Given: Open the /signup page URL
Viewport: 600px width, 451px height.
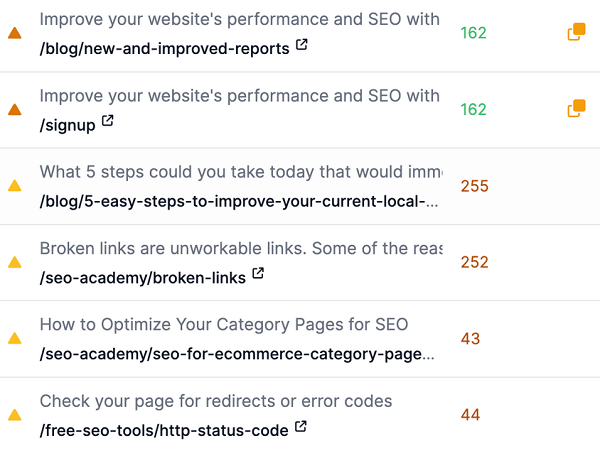Looking at the screenshot, I should [x=68, y=125].
